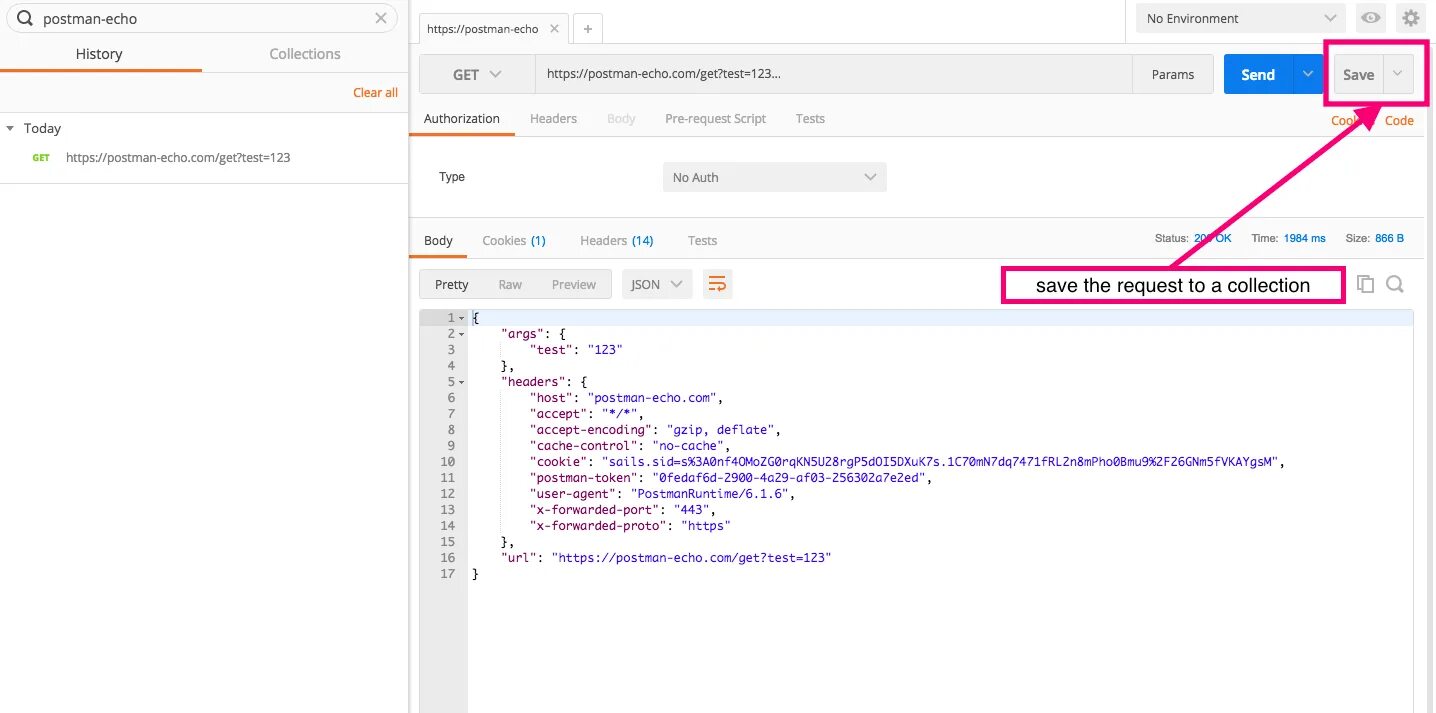Screen dimensions: 1436x713
Task: Open the No Environment selector
Action: (1241, 18)
